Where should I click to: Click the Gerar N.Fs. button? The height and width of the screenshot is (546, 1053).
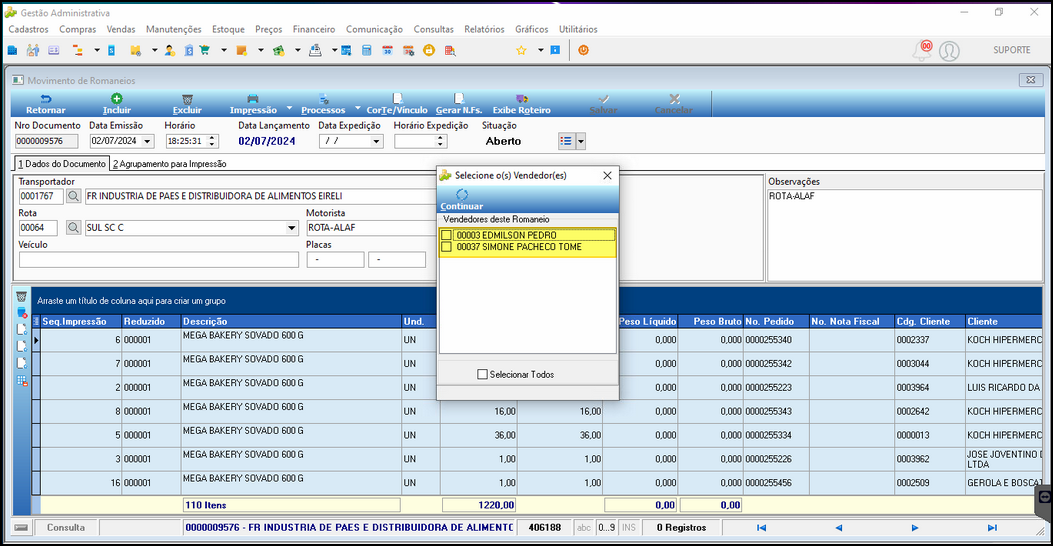[459, 104]
